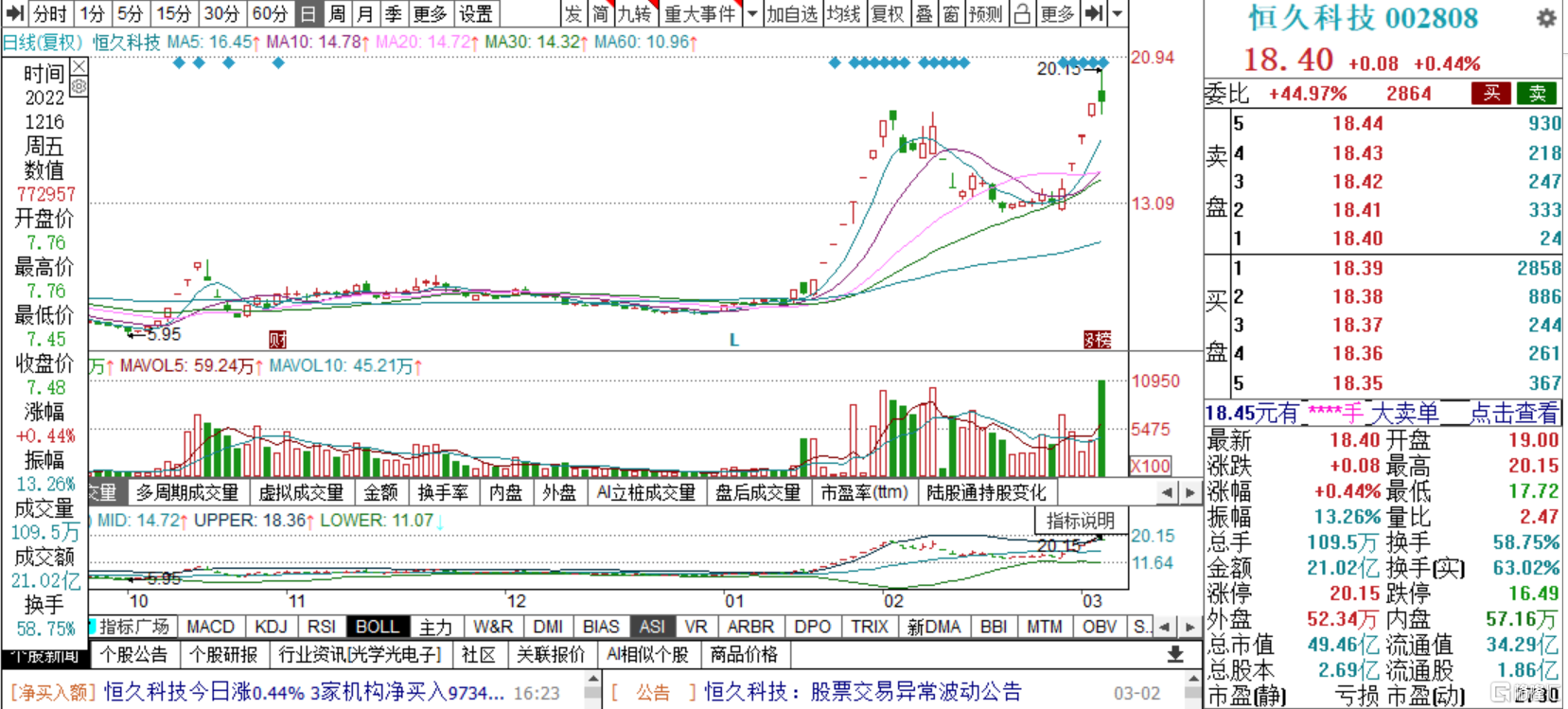
Task: Select the 月 monthly period
Action: coord(365,13)
